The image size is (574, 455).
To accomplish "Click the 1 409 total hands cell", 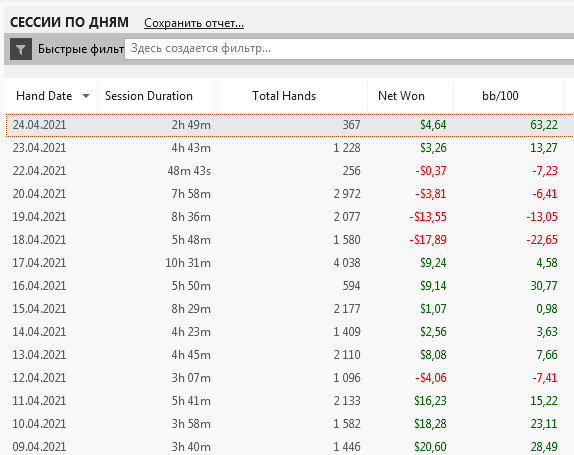I will click(347, 332).
